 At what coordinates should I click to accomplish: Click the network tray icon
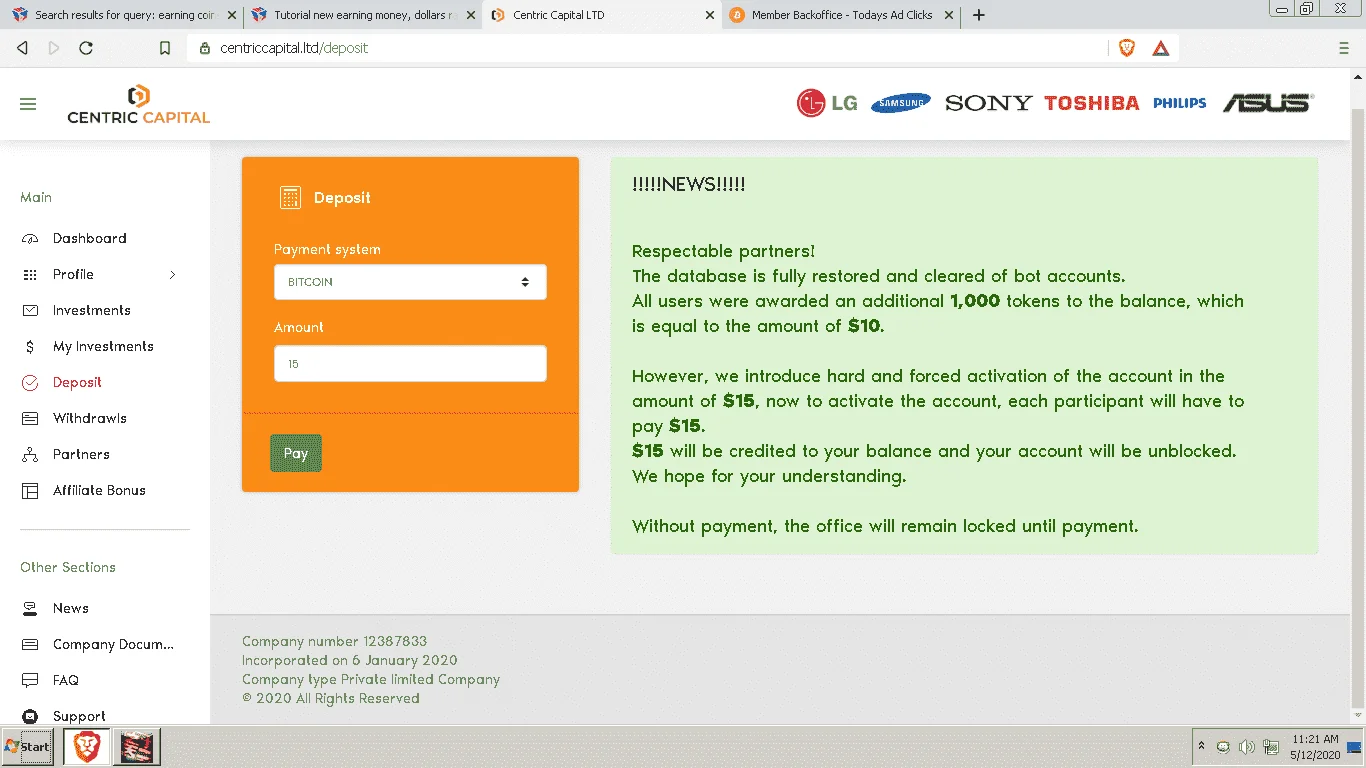point(1271,747)
